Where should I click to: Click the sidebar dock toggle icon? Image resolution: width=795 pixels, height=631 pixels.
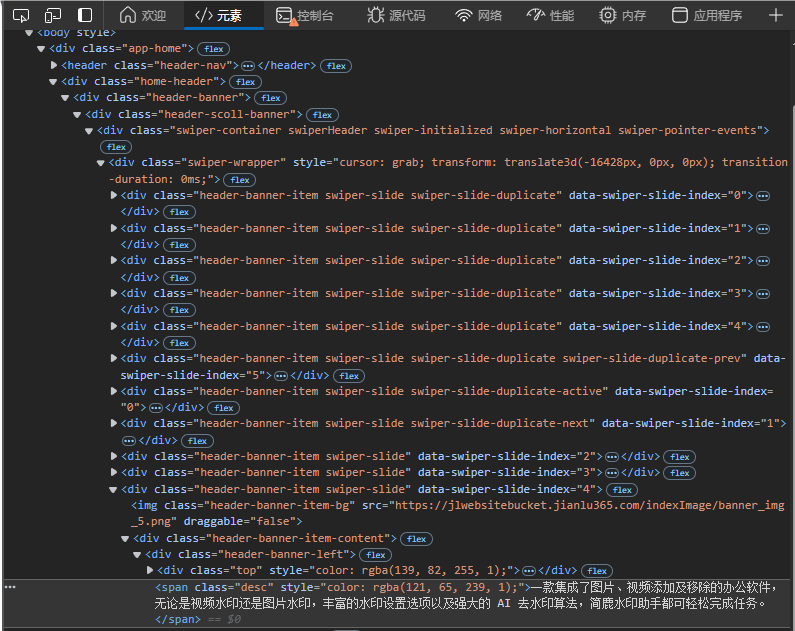tap(85, 15)
